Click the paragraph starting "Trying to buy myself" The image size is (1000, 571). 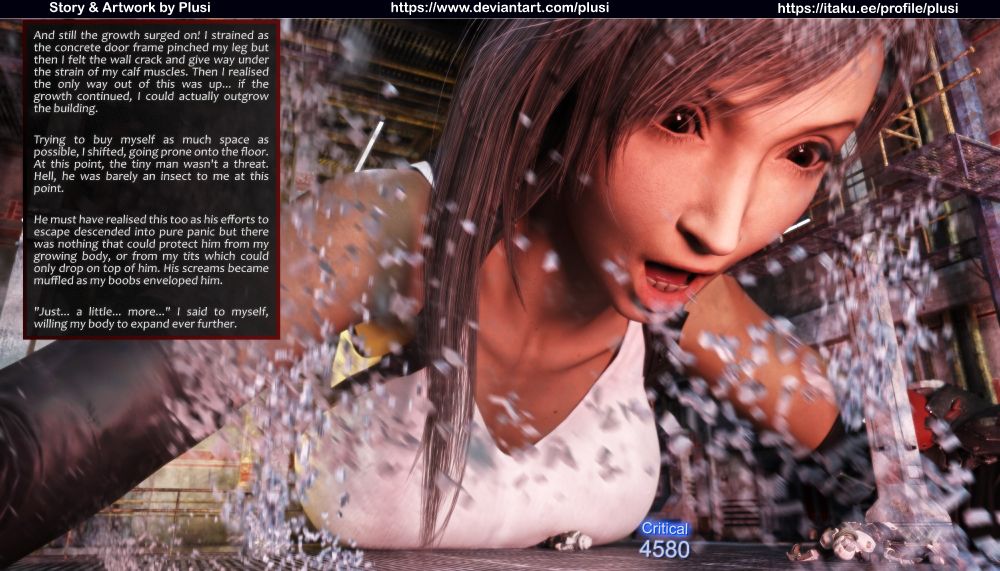click(x=151, y=164)
